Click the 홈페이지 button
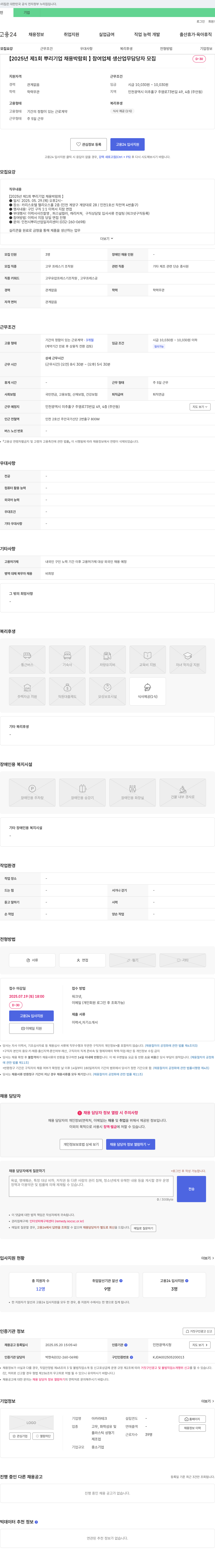Viewport: 215px width, 1568px height. pos(192,1419)
